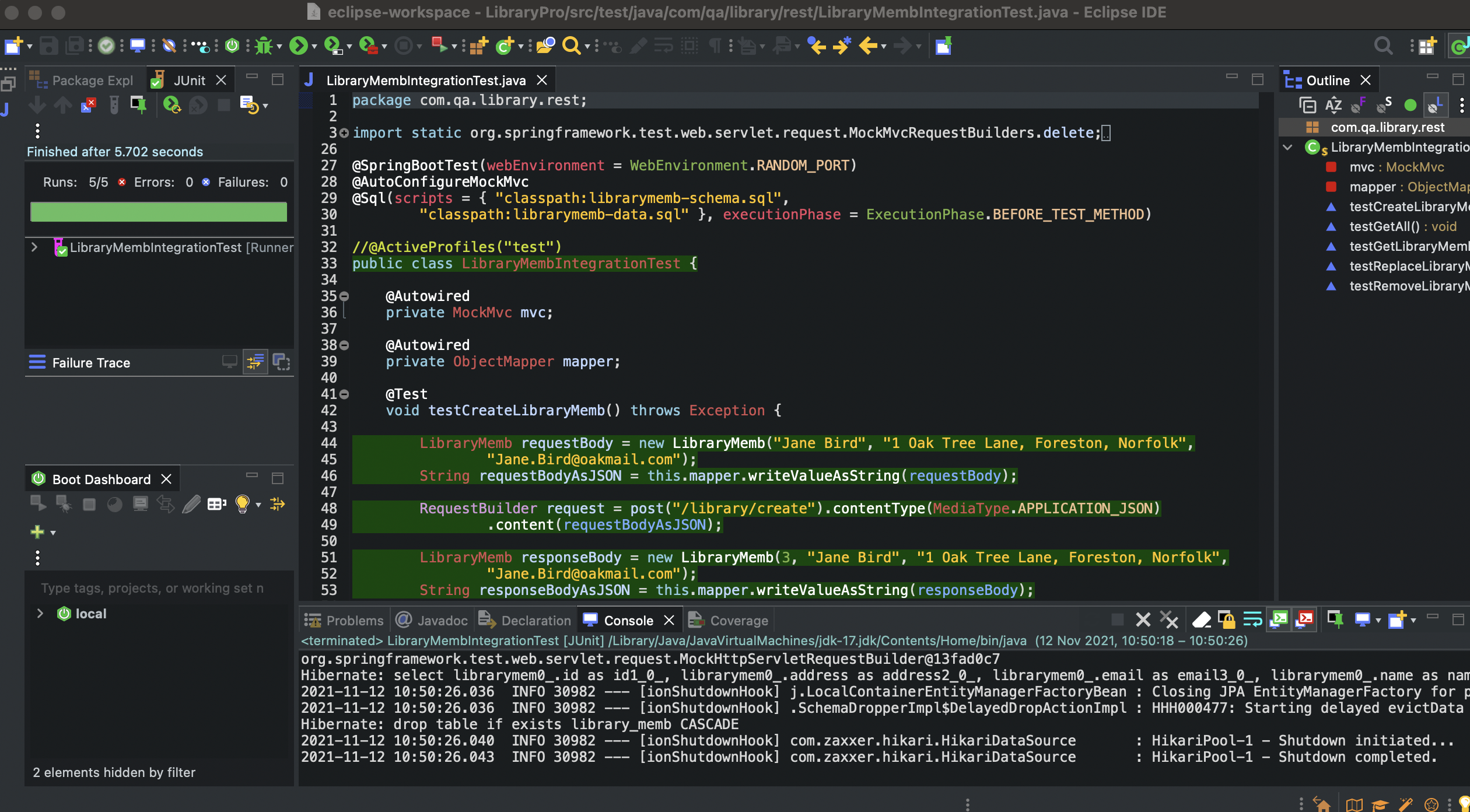
Task: Open the Javadoc tab
Action: [x=432, y=620]
